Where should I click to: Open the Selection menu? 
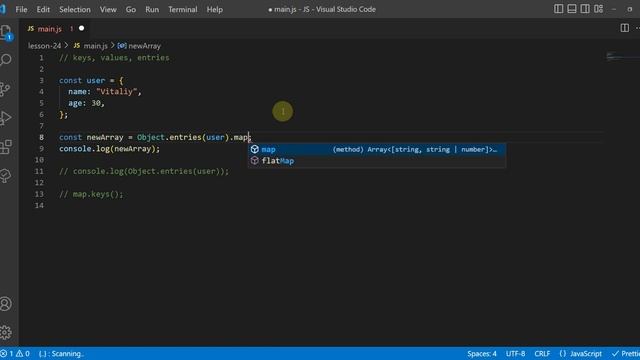(x=75, y=9)
